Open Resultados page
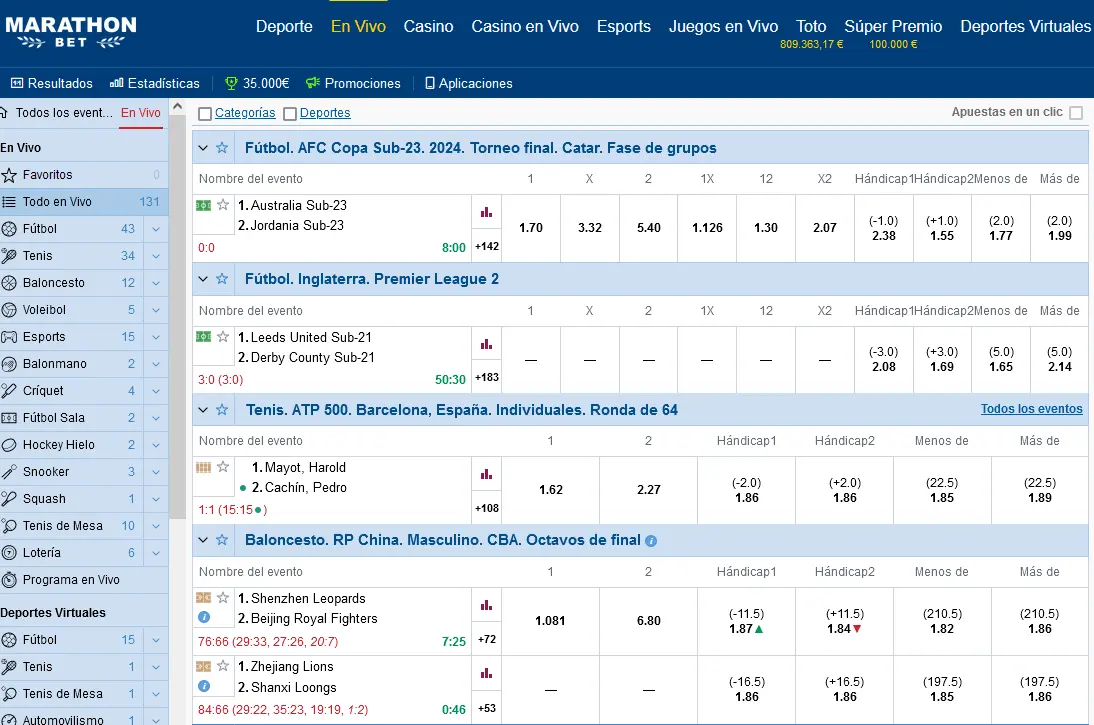The image size is (1094, 725). point(52,83)
